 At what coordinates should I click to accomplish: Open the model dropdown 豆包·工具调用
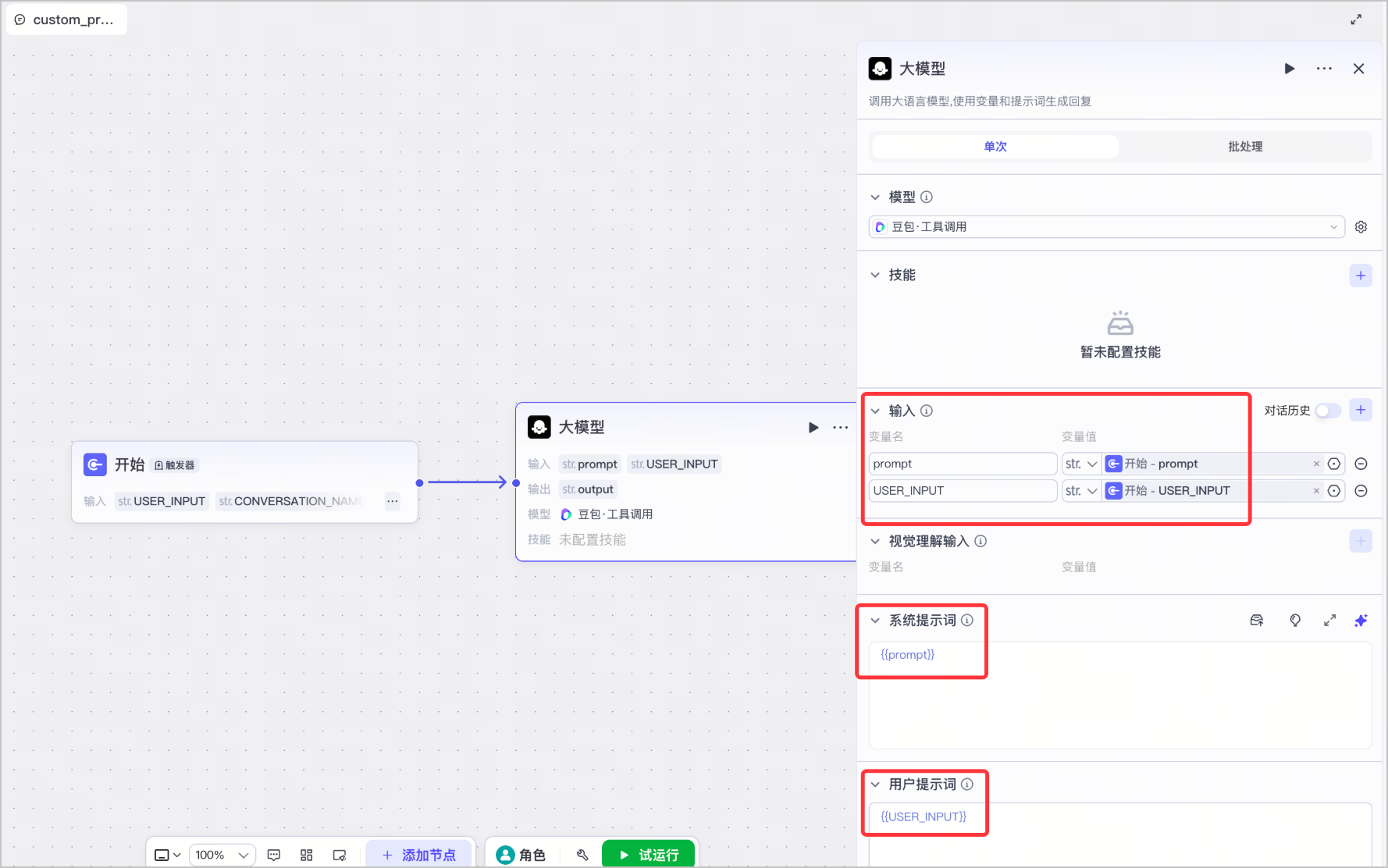[1106, 227]
